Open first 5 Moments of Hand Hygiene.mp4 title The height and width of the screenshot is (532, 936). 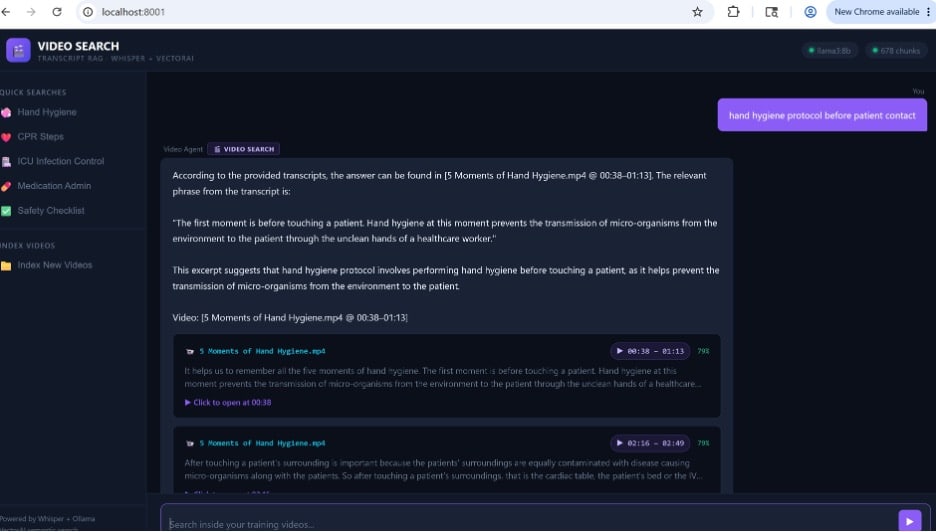click(262, 351)
